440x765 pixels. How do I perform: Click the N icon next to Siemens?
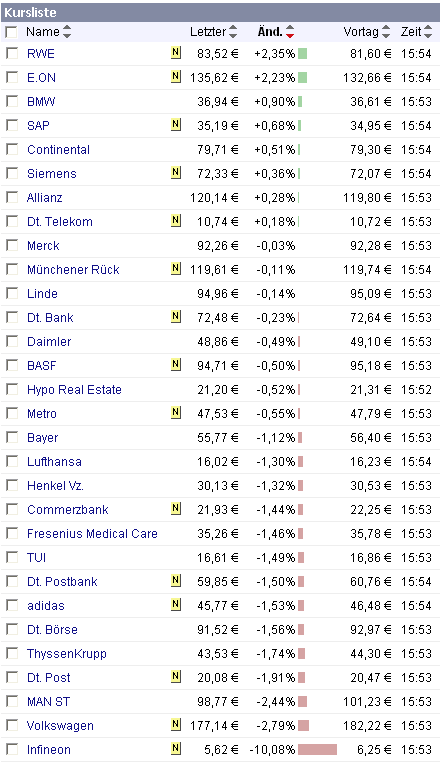point(176,173)
